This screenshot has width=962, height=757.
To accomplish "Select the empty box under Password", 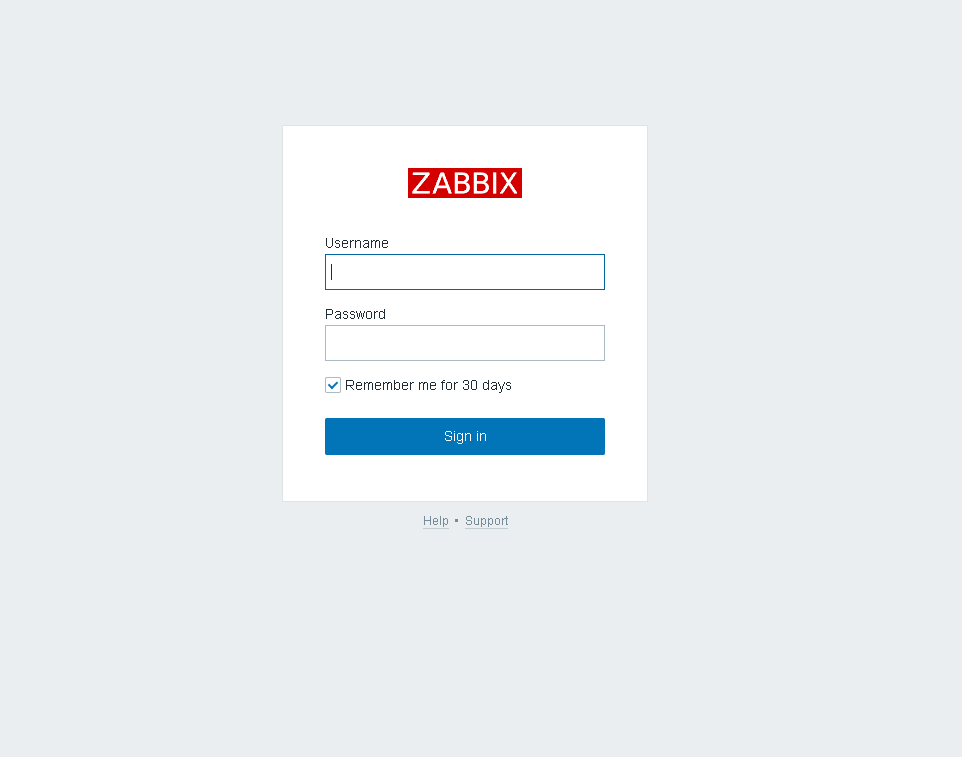I will [464, 343].
